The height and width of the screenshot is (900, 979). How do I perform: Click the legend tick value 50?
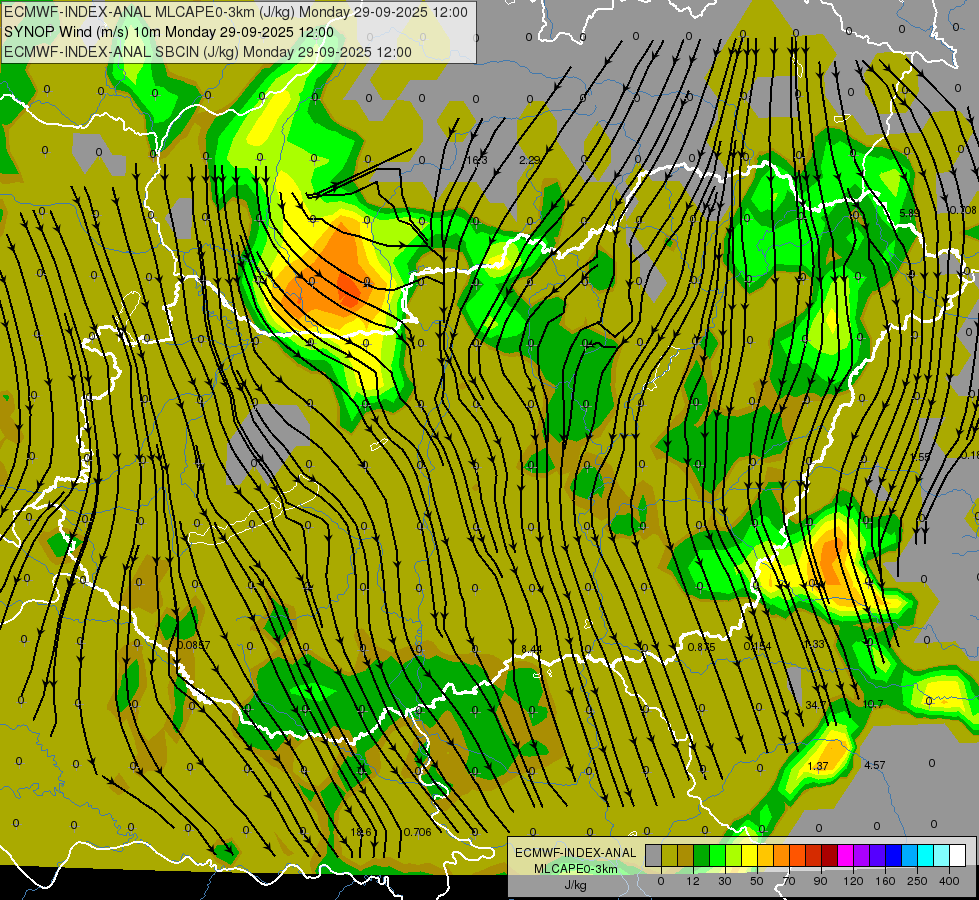click(x=757, y=881)
